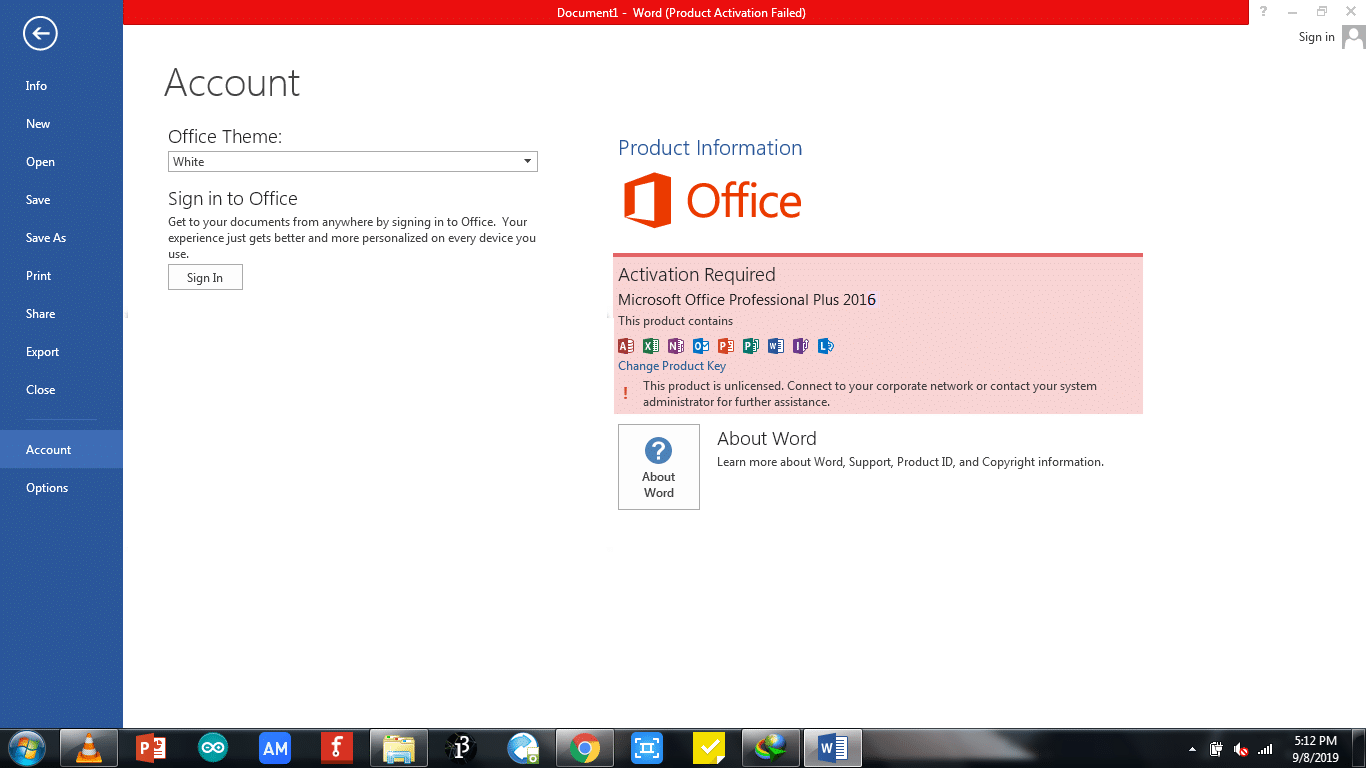The width and height of the screenshot is (1366, 768).
Task: Choose Save As in the sidebar
Action: pyautogui.click(x=61, y=238)
